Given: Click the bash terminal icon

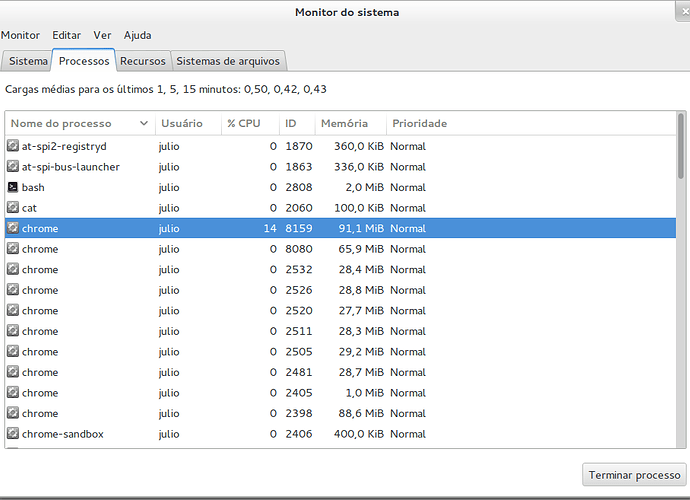Looking at the screenshot, I should [x=13, y=187].
